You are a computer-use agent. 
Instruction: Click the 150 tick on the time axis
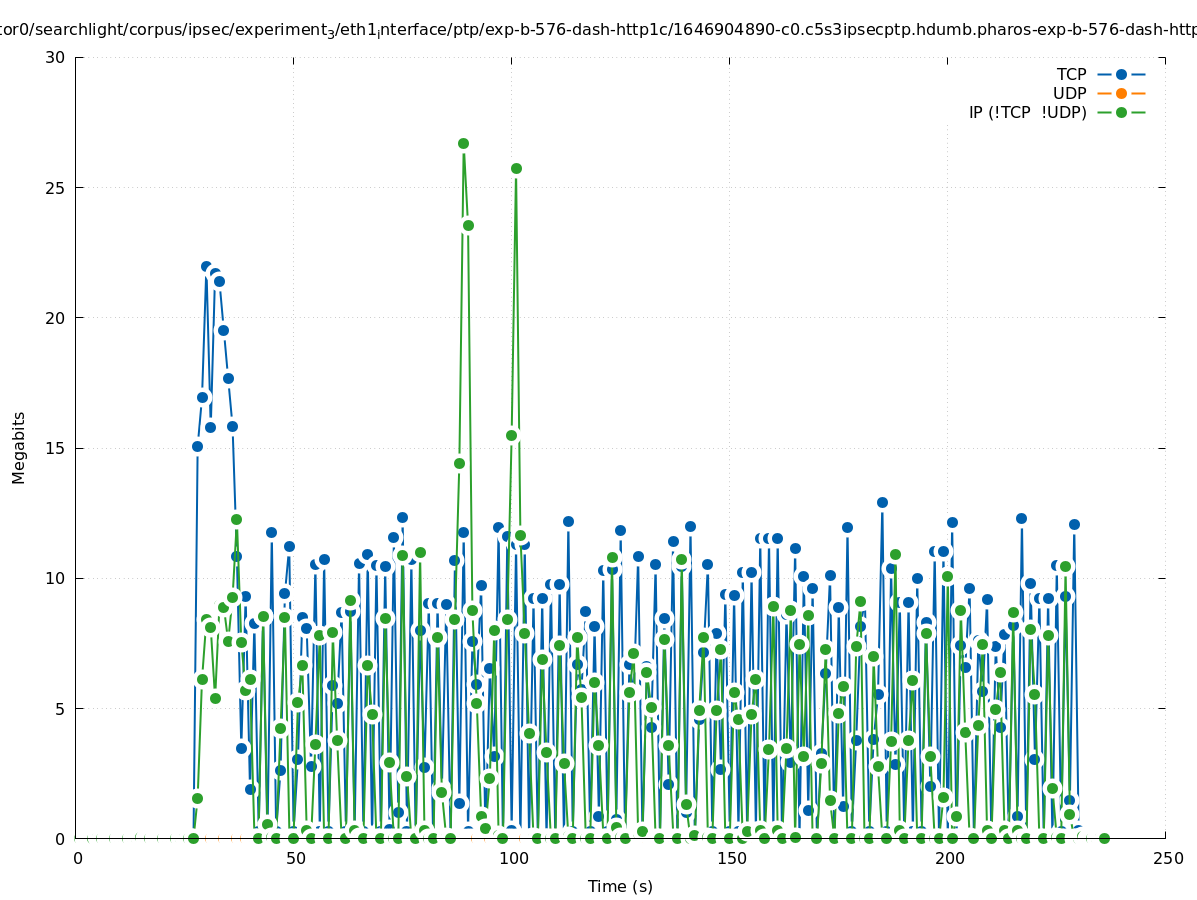pyautogui.click(x=731, y=858)
